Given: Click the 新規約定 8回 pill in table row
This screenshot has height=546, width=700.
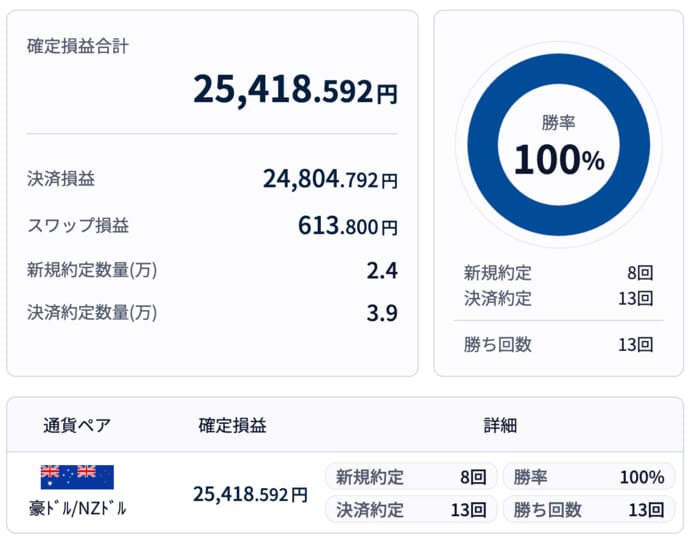Looking at the screenshot, I should 411,477.
